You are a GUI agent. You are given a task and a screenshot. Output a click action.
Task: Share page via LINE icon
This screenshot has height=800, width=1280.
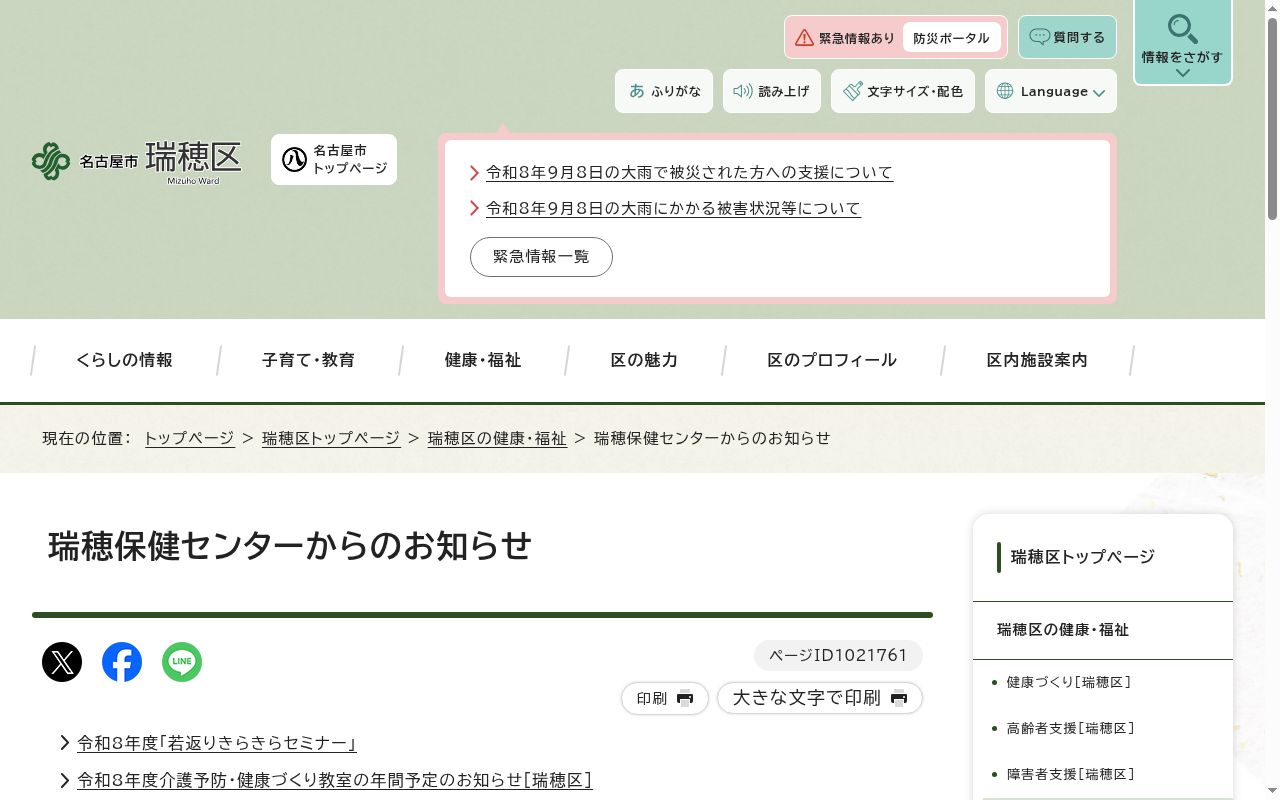[x=182, y=662]
